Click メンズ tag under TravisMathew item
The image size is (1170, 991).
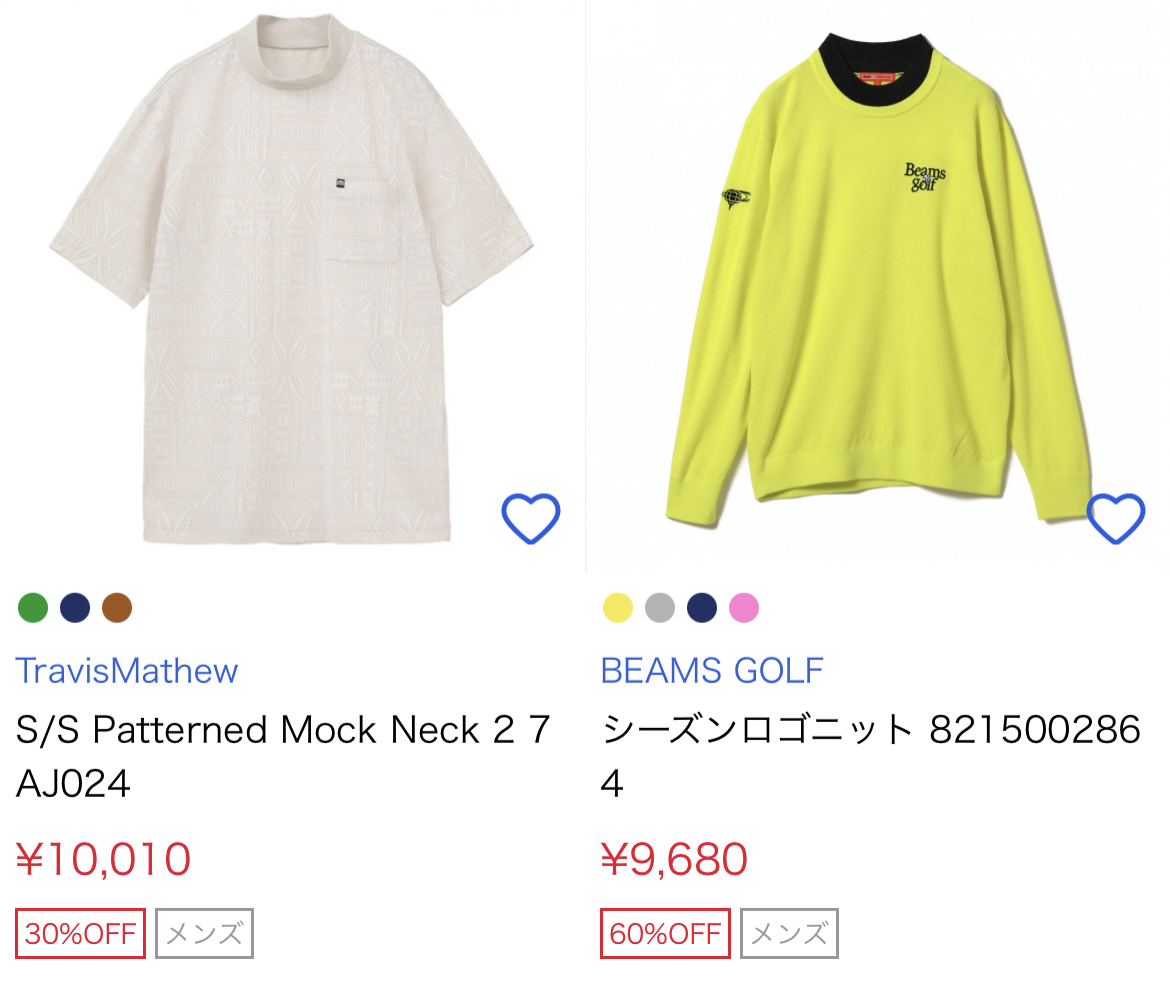(204, 934)
